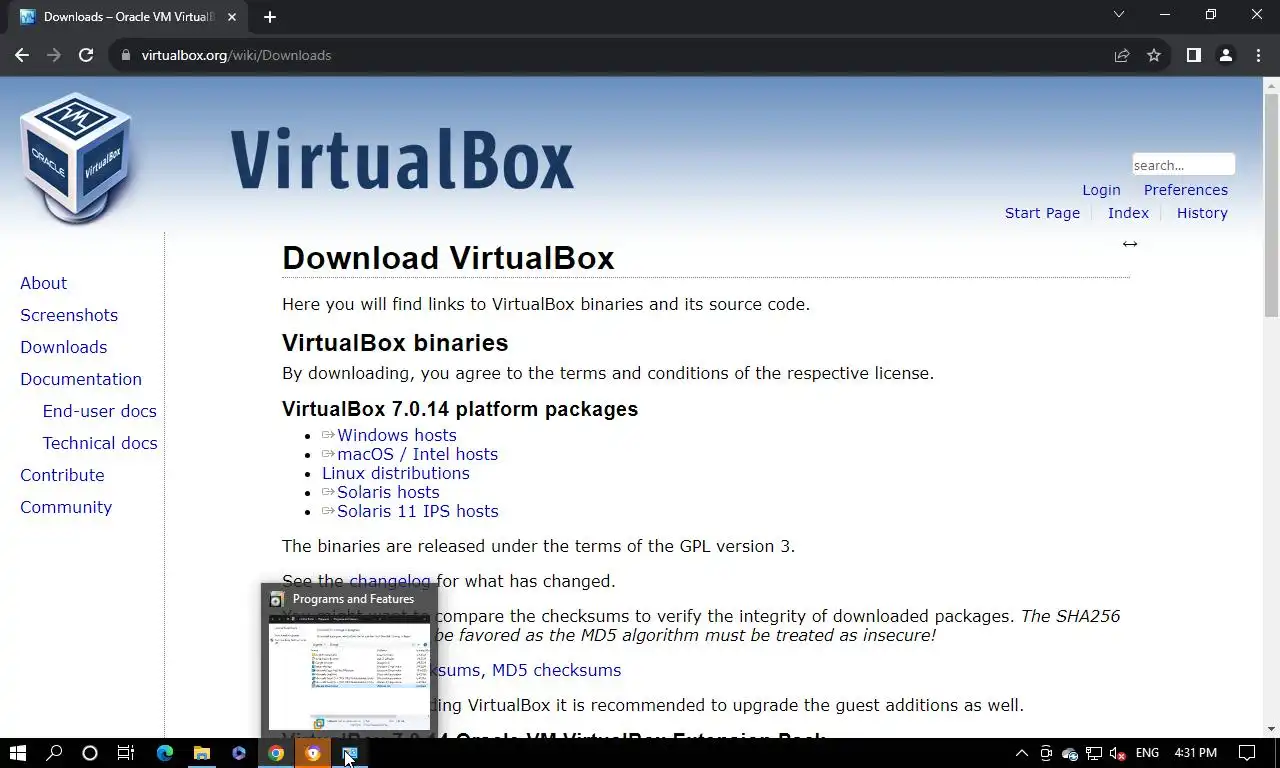Open the tab search dropdown arrow
The image size is (1280, 768).
[x=1119, y=15]
